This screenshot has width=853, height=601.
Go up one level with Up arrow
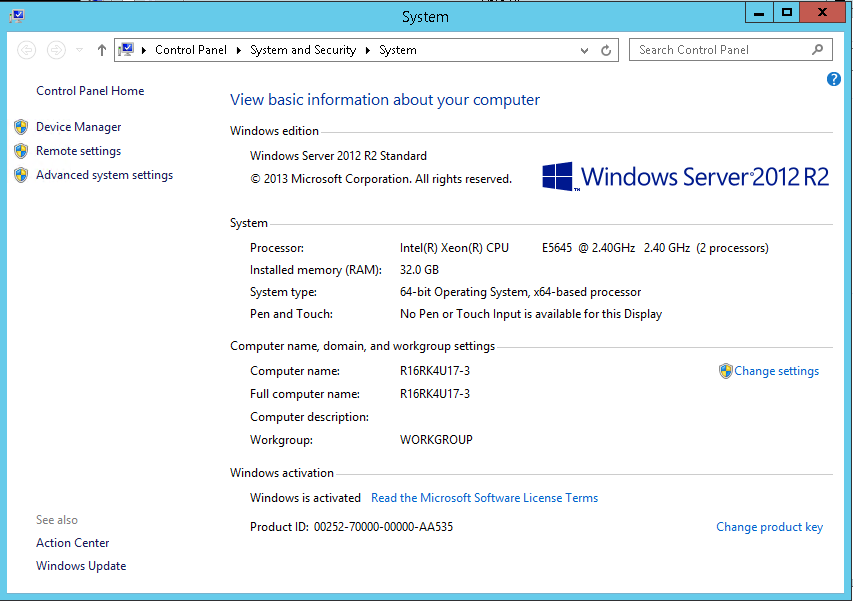101,50
